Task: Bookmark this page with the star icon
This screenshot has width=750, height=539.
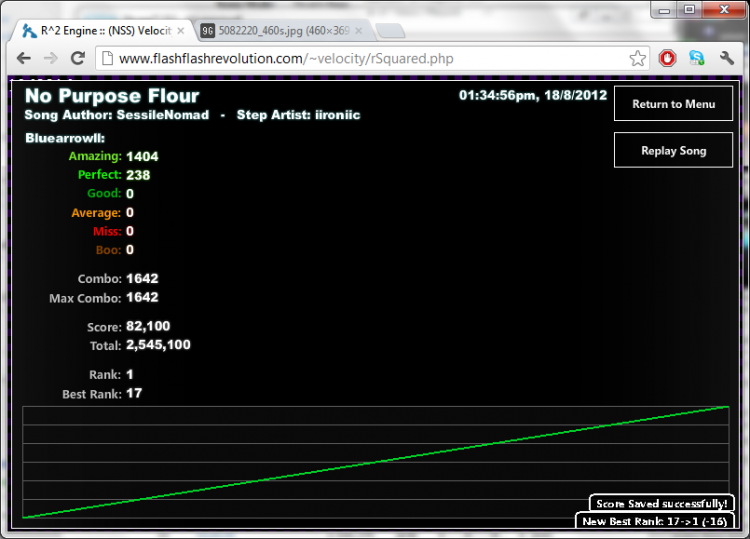Action: click(637, 58)
